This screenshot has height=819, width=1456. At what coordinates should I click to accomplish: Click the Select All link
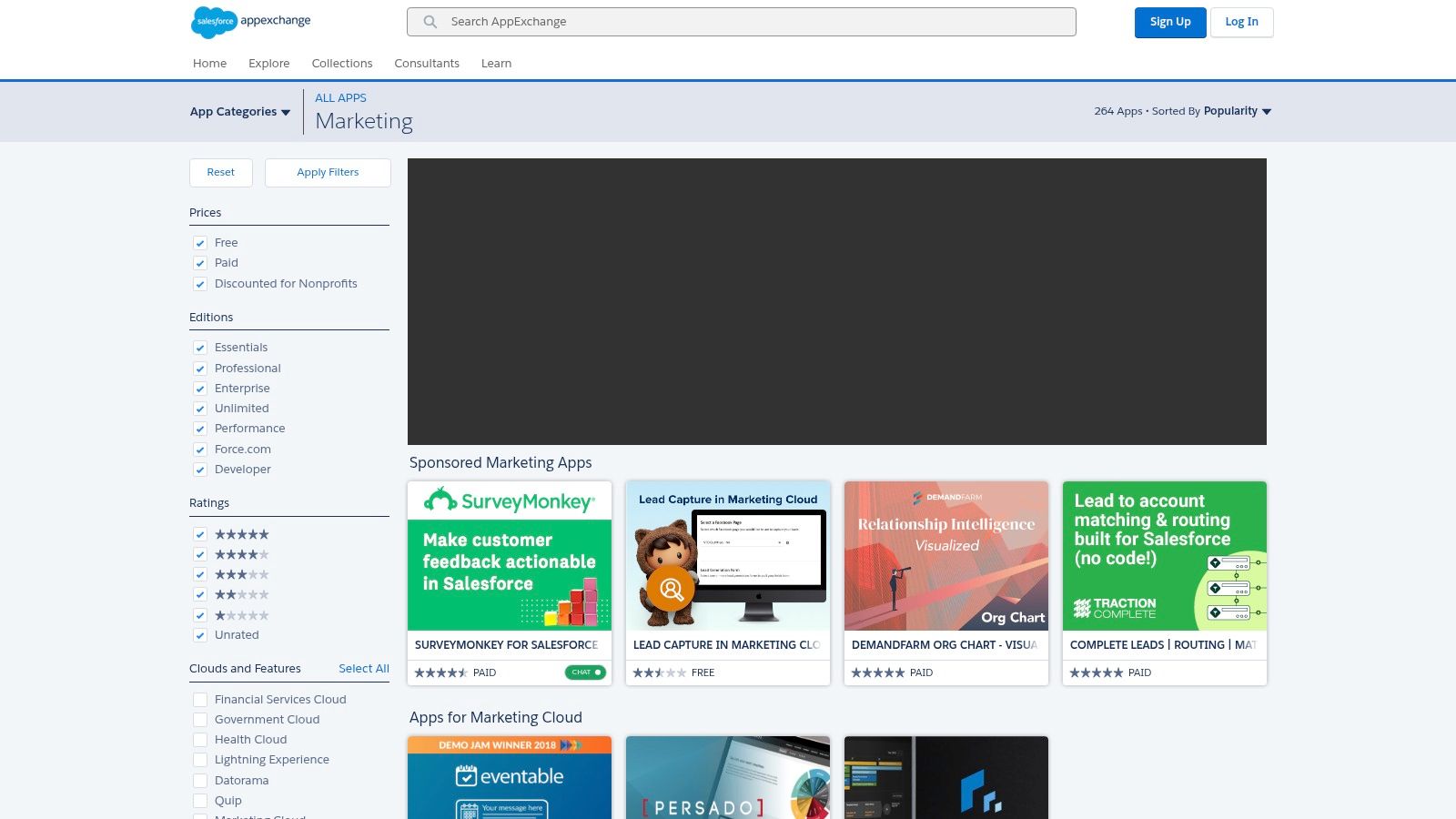click(364, 668)
